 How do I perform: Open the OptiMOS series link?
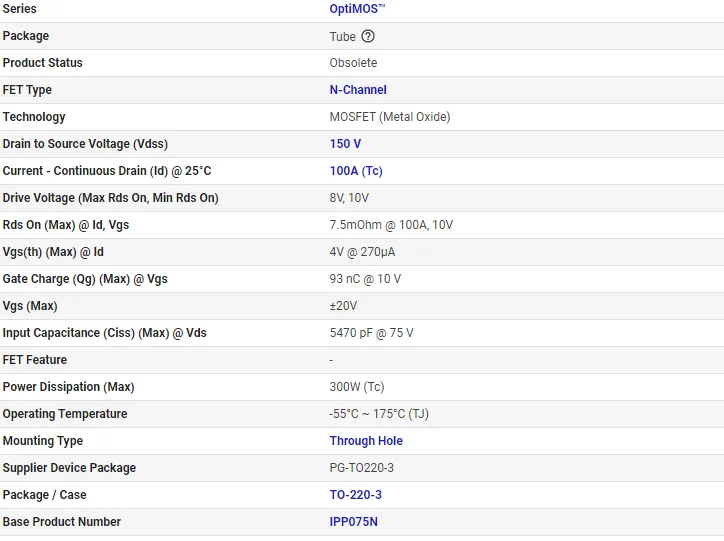(x=357, y=9)
